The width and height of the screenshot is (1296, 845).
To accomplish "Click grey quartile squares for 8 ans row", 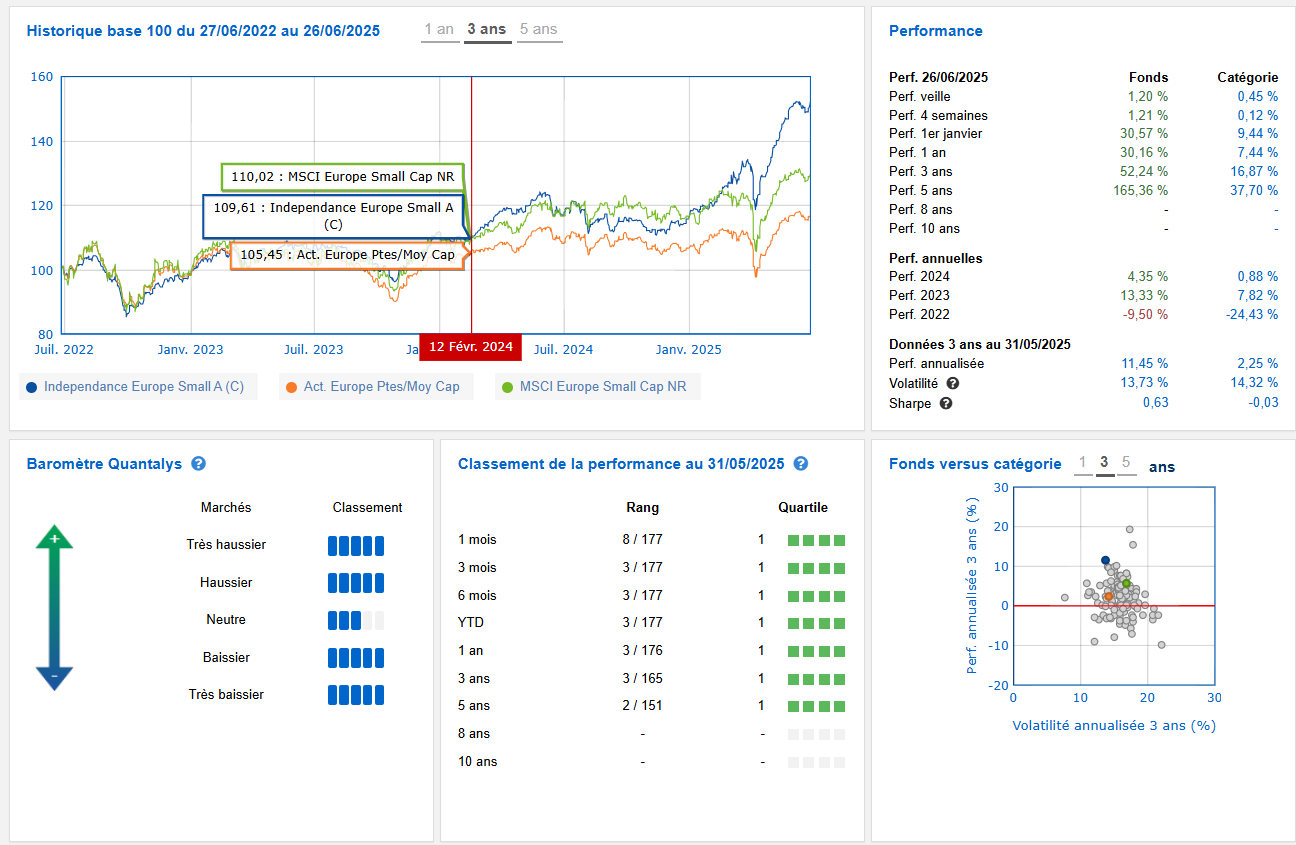I will point(816,734).
